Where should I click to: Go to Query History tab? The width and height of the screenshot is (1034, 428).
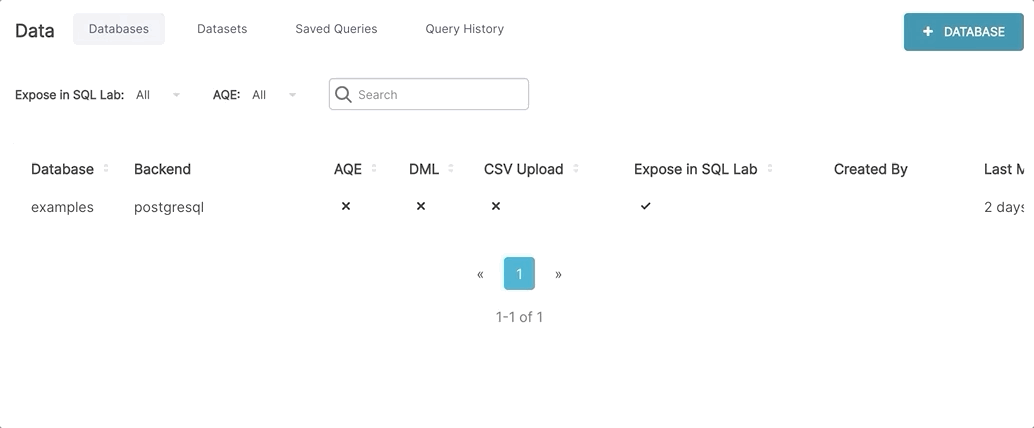coord(464,29)
